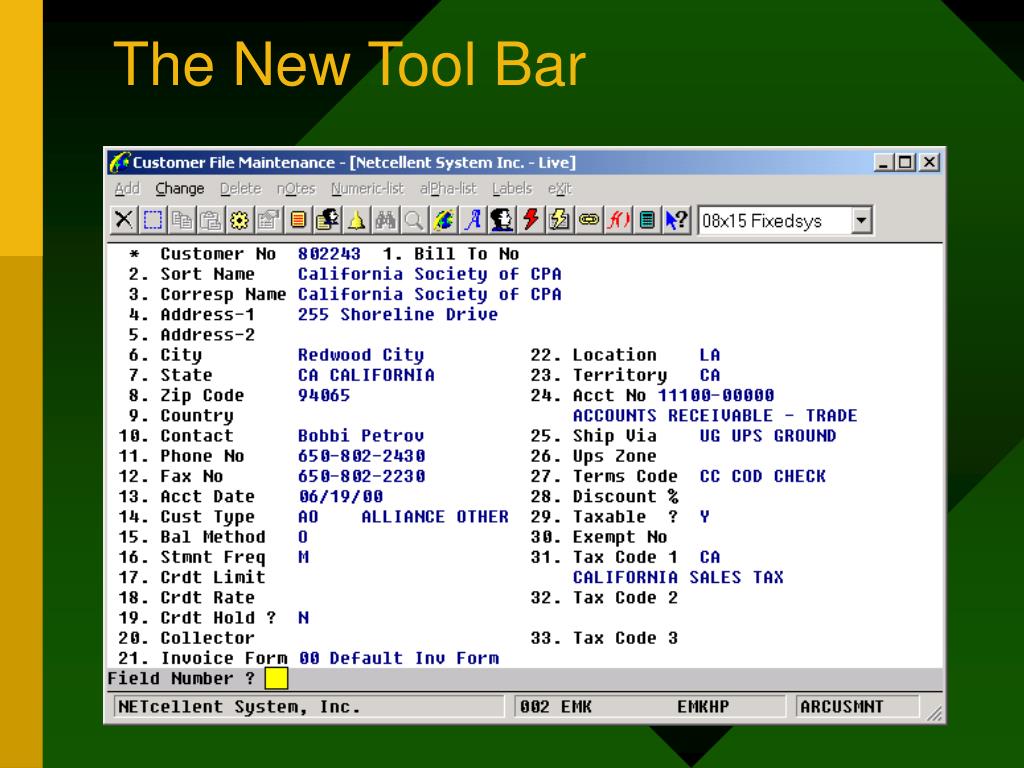Click NETcellent System, Inc. in status bar
This screenshot has width=1024, height=768.
pos(239,707)
